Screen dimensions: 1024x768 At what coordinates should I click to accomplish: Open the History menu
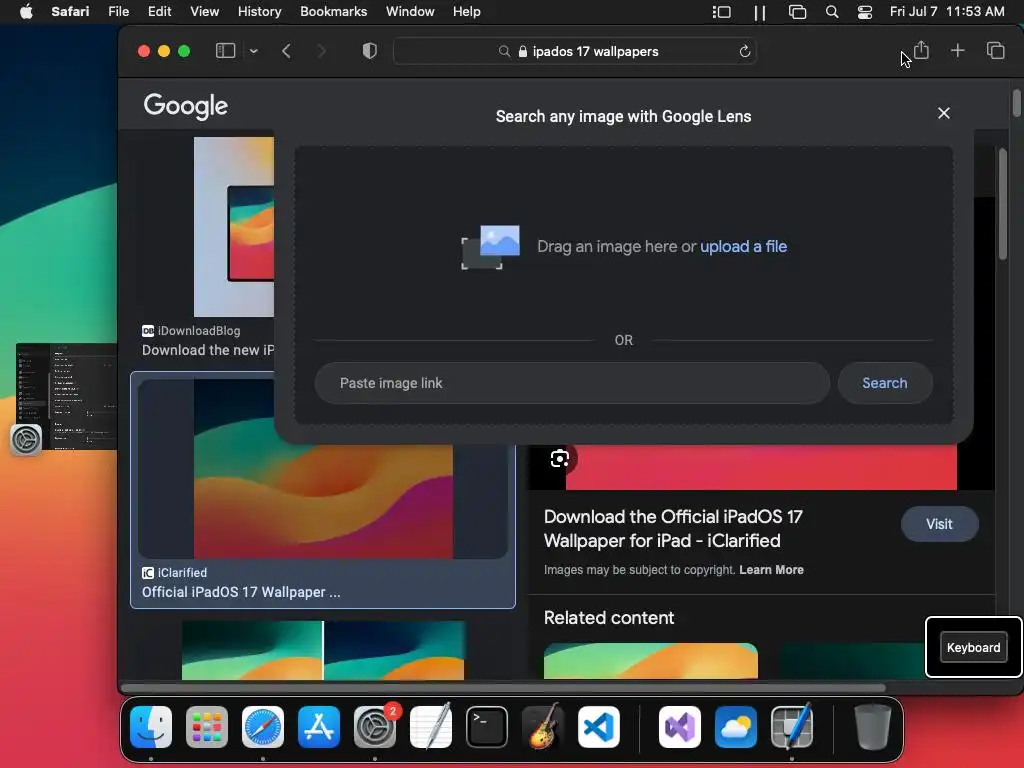[x=259, y=12]
